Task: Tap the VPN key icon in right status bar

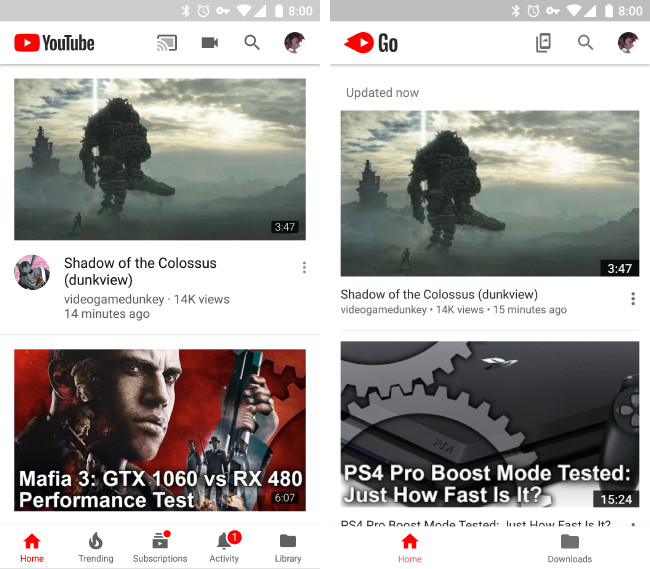Action: 553,10
